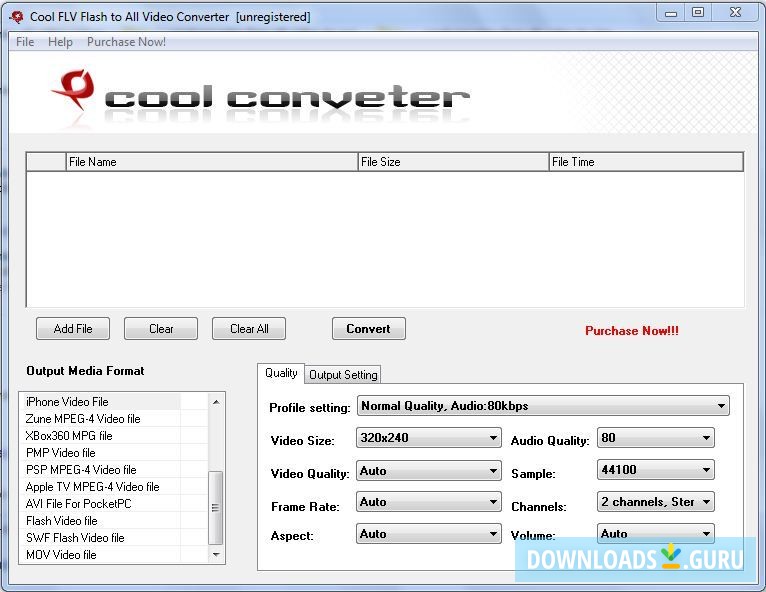Select Zune MPEG-4 Video file format
Screen dimensions: 766x592
click(x=100, y=419)
